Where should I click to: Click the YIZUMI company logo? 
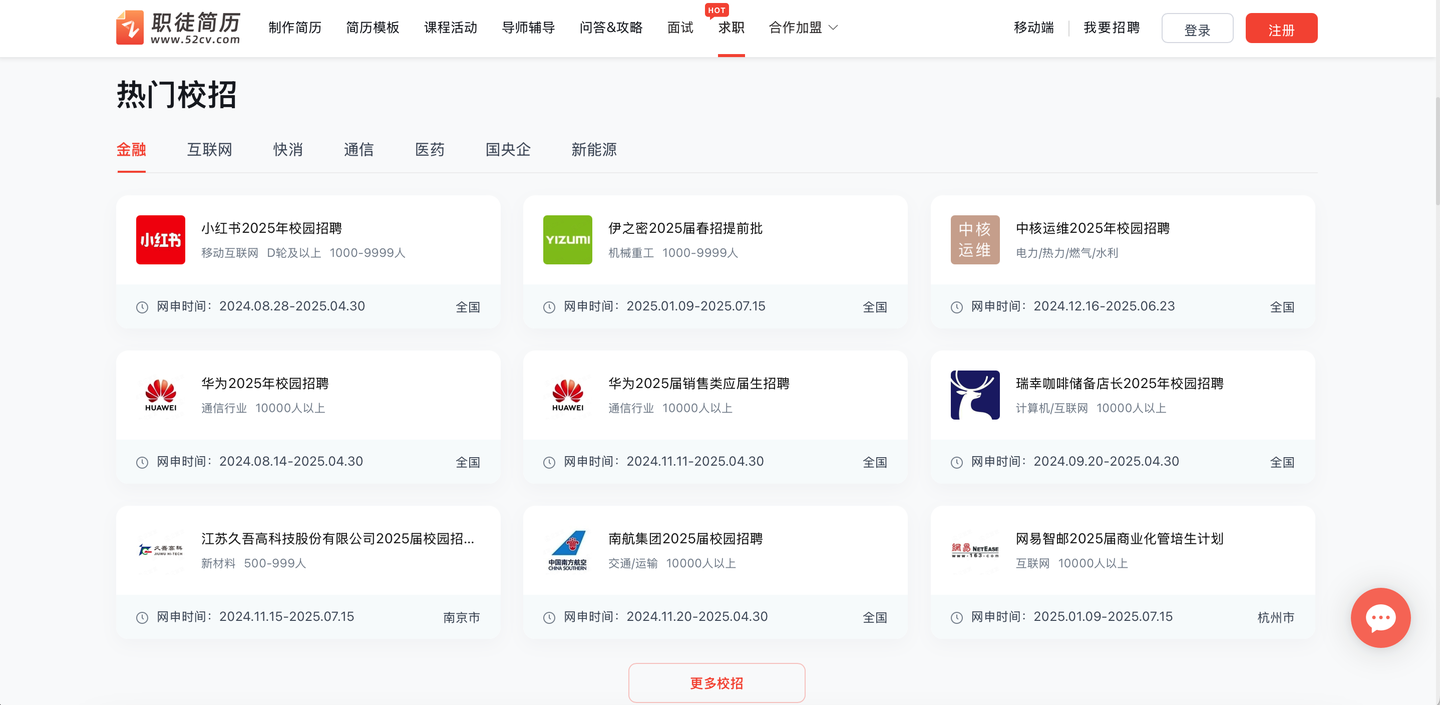pyautogui.click(x=568, y=240)
